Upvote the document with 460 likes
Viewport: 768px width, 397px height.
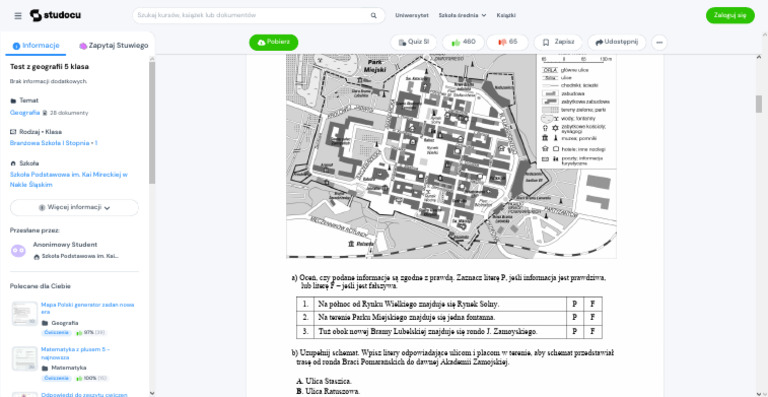(463, 42)
